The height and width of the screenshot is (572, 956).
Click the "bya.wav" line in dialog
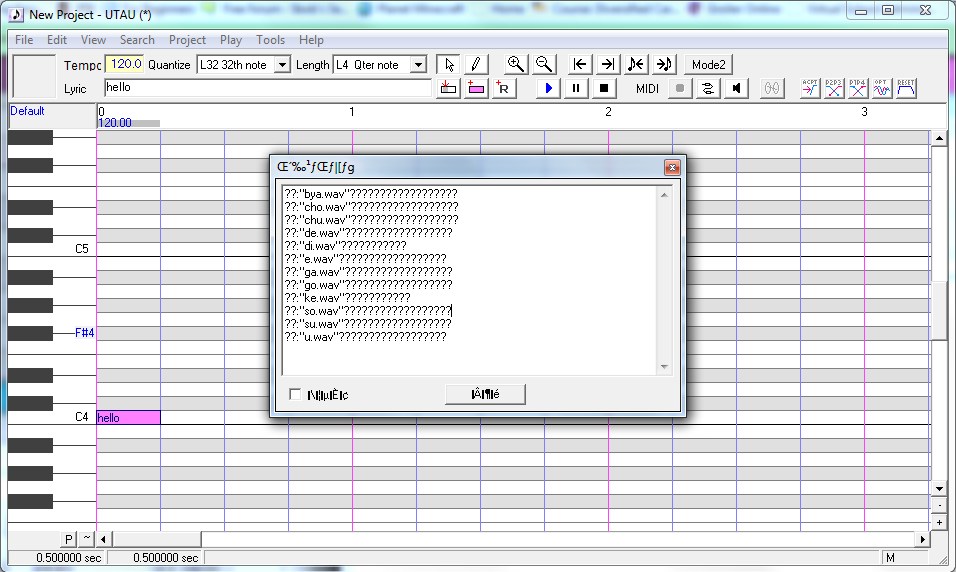tap(371, 194)
